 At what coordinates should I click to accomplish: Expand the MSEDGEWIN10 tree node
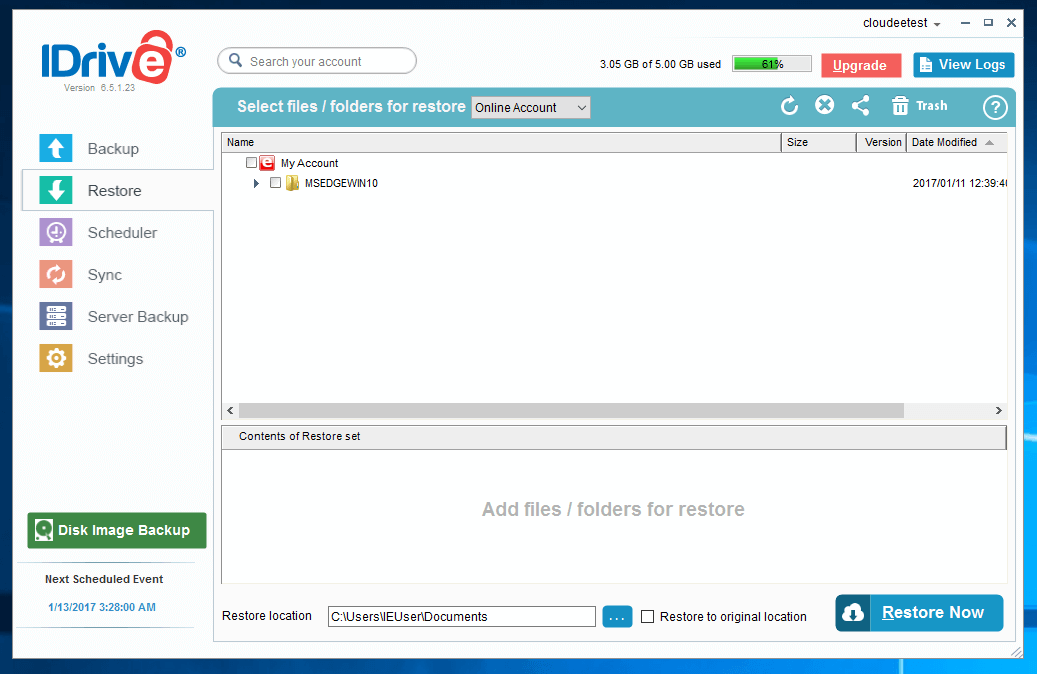point(257,183)
